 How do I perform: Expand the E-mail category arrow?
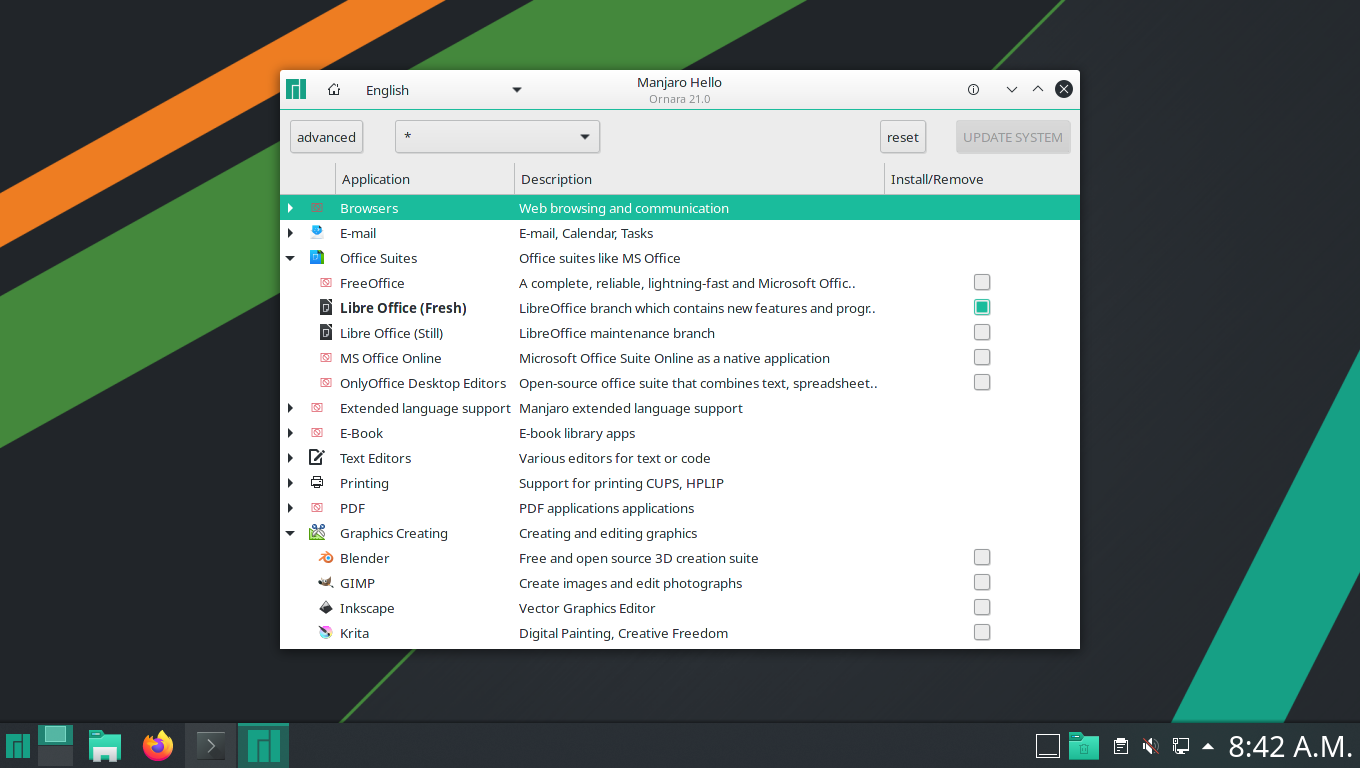pos(290,233)
